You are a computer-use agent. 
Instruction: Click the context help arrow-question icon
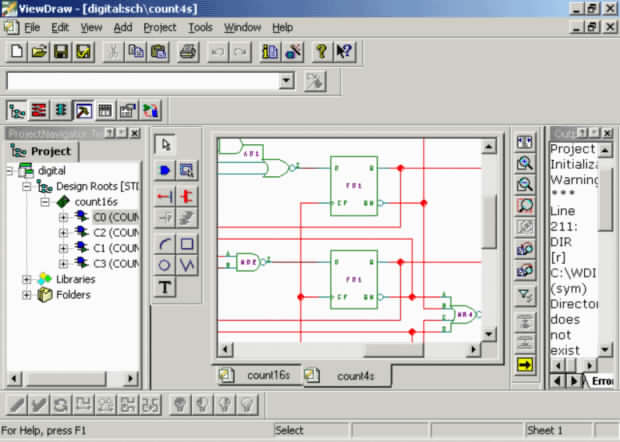tap(344, 52)
